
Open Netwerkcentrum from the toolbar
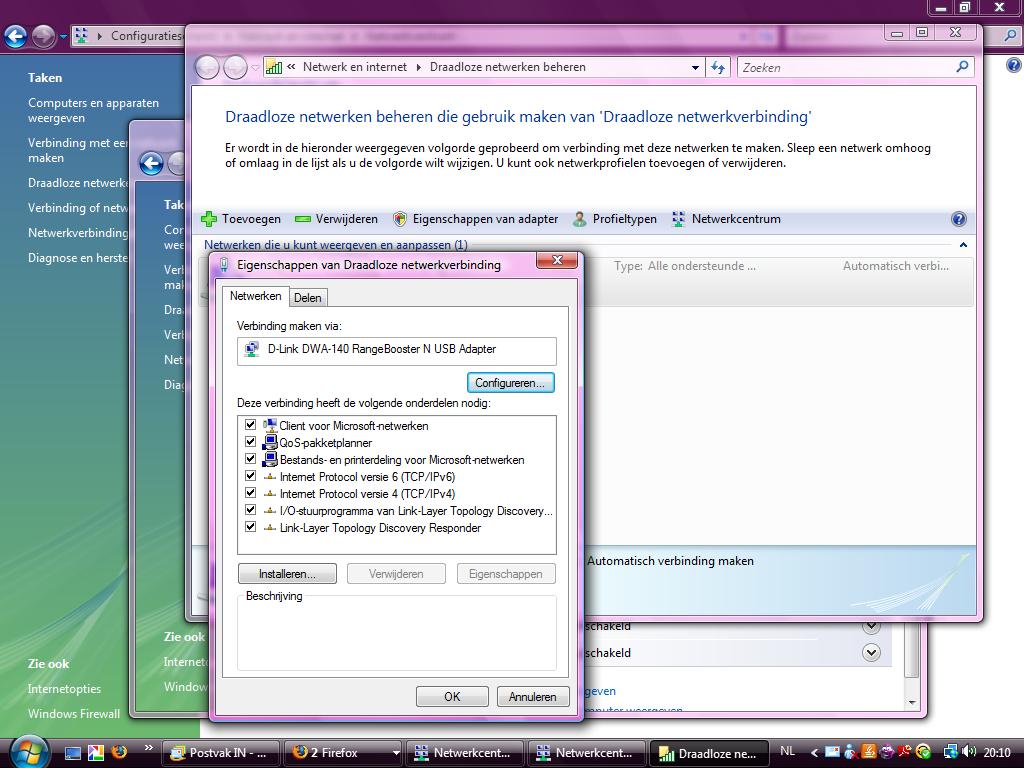(726, 219)
